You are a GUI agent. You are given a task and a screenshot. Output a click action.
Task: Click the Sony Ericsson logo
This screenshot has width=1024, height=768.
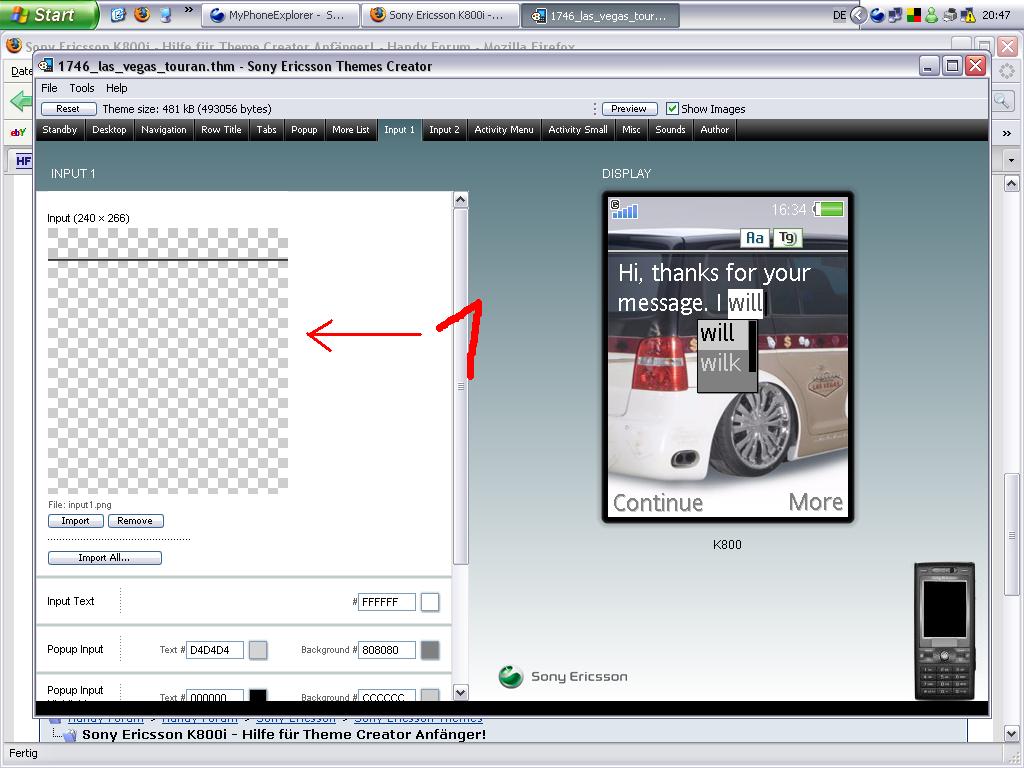pos(563,677)
